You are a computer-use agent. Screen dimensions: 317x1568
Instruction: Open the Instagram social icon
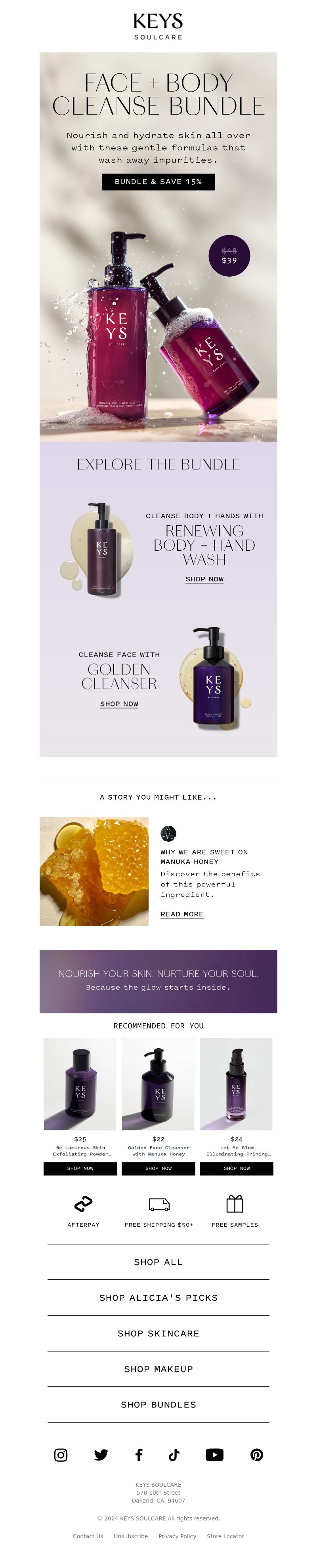pyautogui.click(x=61, y=1455)
